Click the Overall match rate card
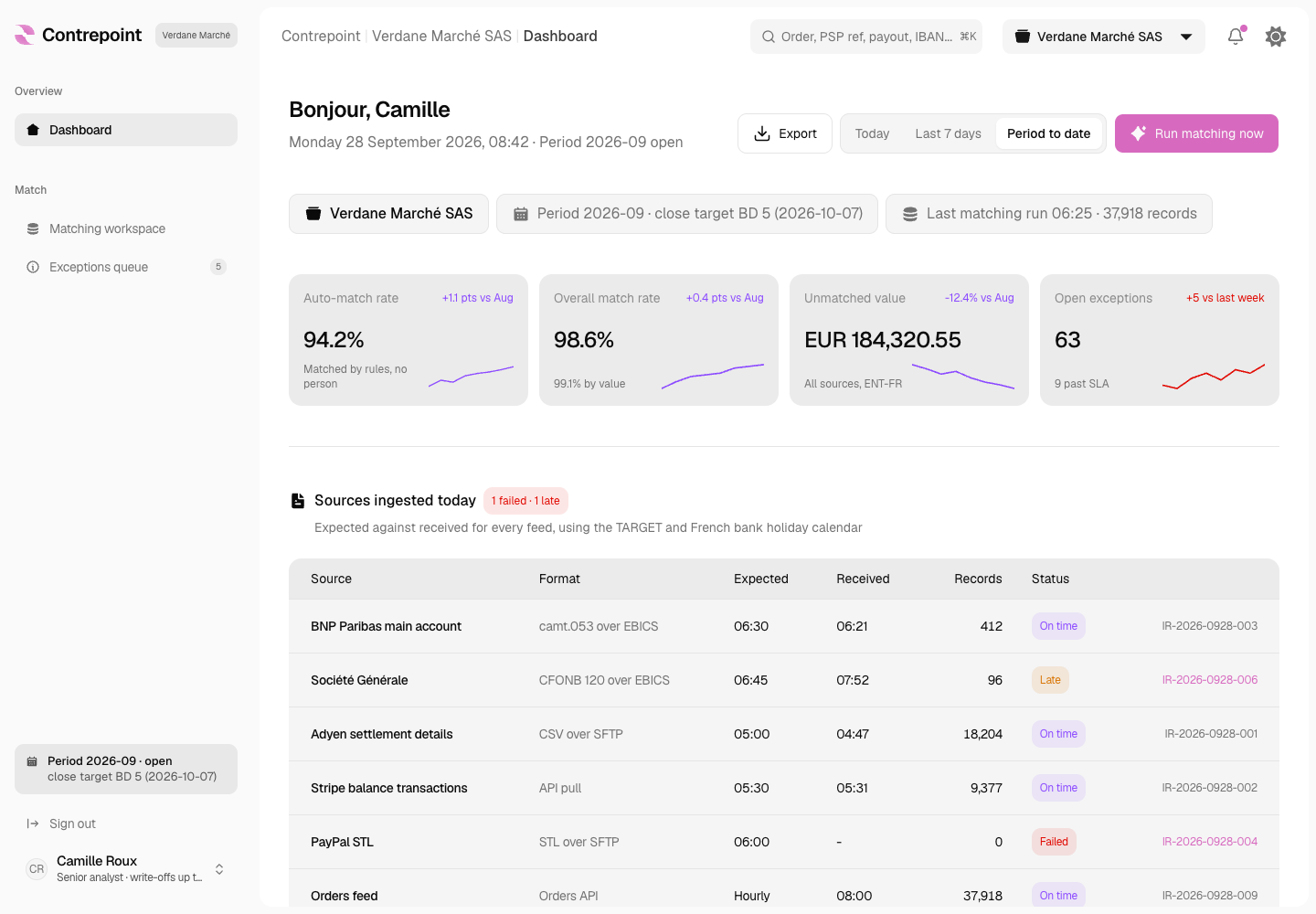 659,340
